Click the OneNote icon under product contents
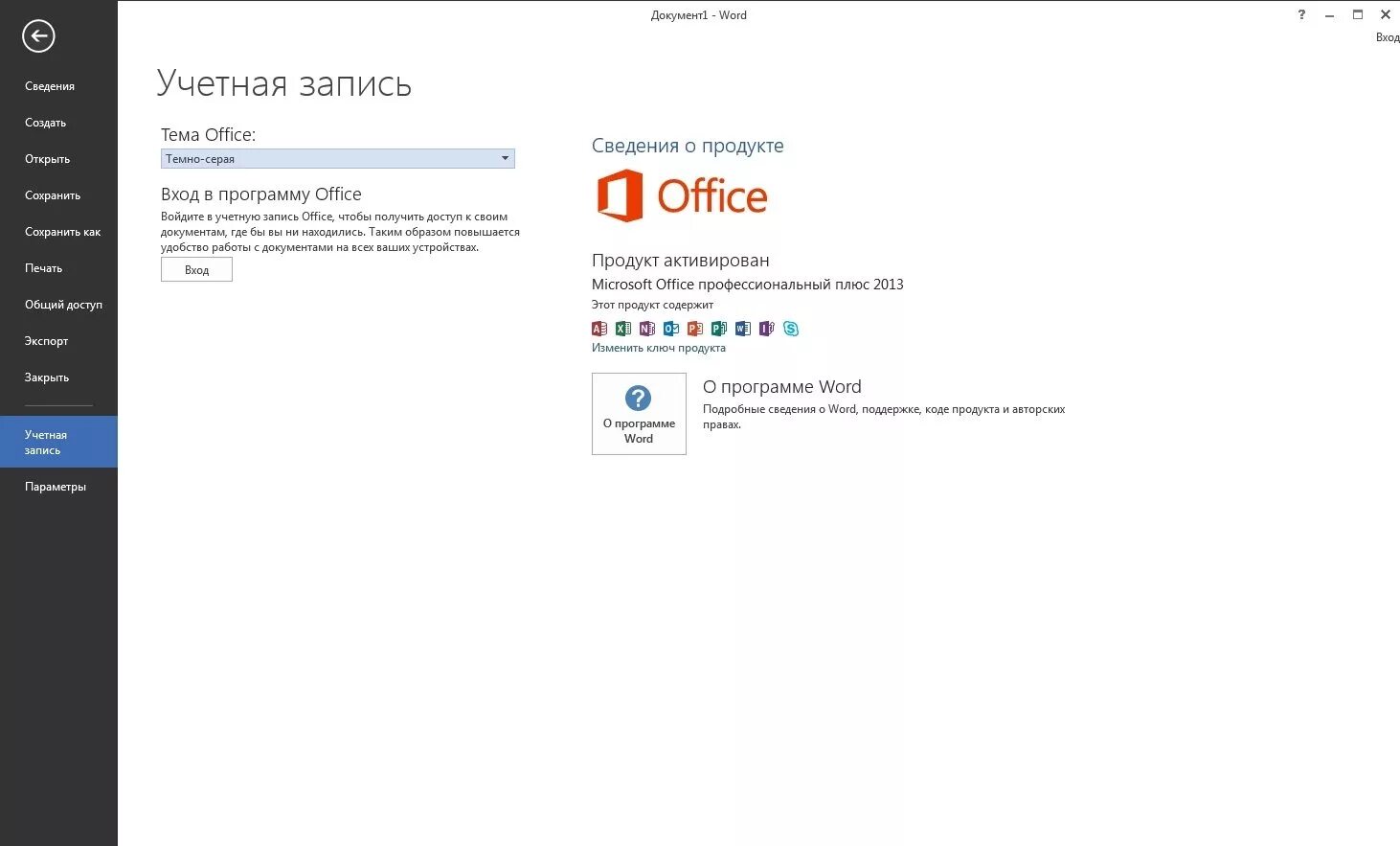 click(647, 329)
